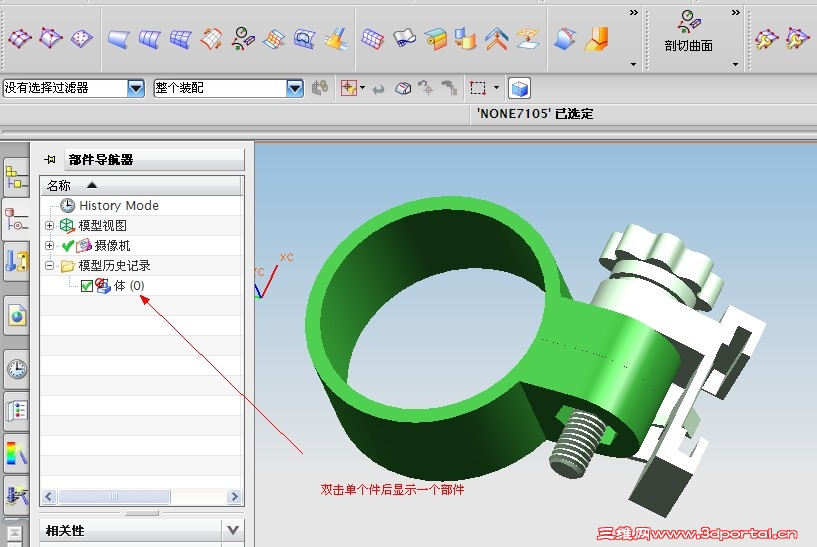Click the 剖切曲面 toolbar button
Image resolution: width=817 pixels, height=547 pixels.
click(x=688, y=31)
